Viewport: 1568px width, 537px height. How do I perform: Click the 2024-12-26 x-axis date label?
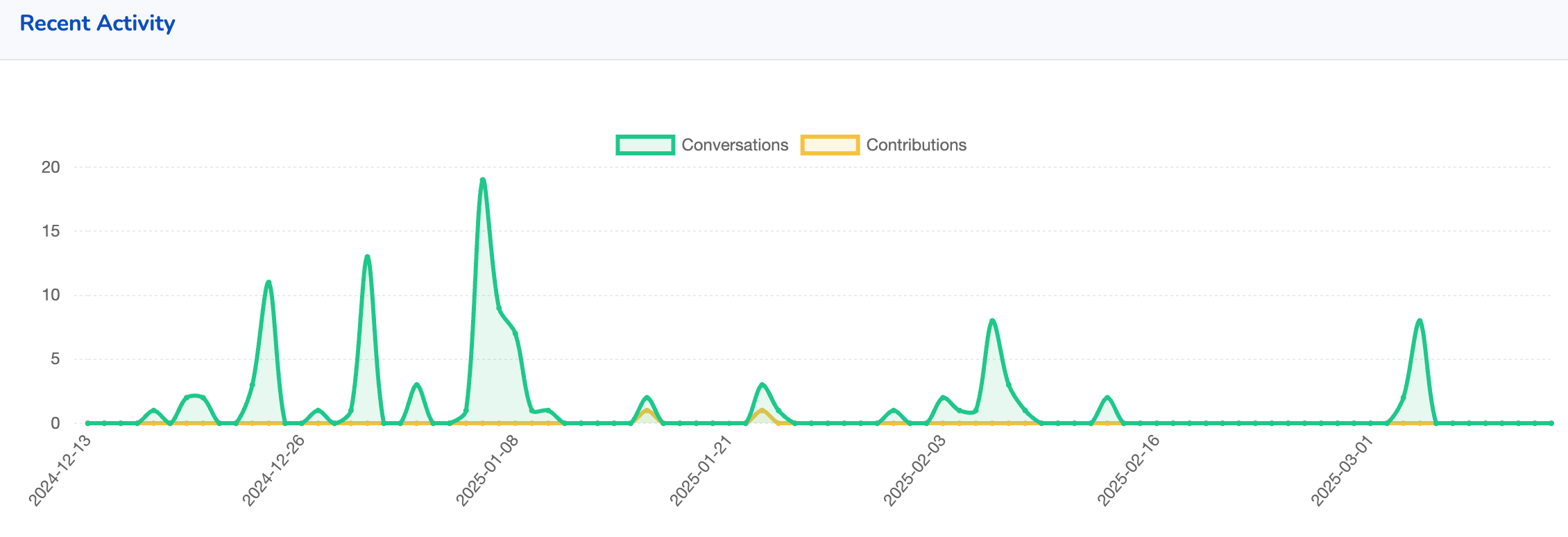tap(273, 470)
